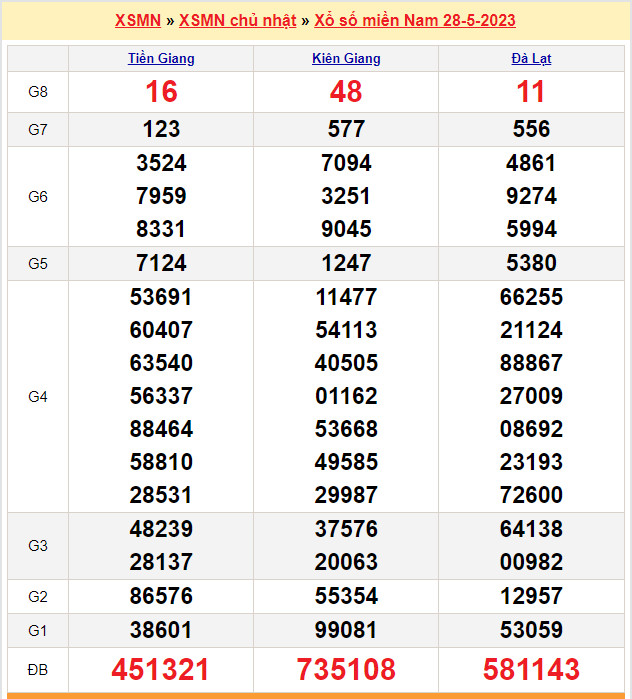Click the XSMN breadcrumb link
The height and width of the screenshot is (699, 632).
point(137,20)
